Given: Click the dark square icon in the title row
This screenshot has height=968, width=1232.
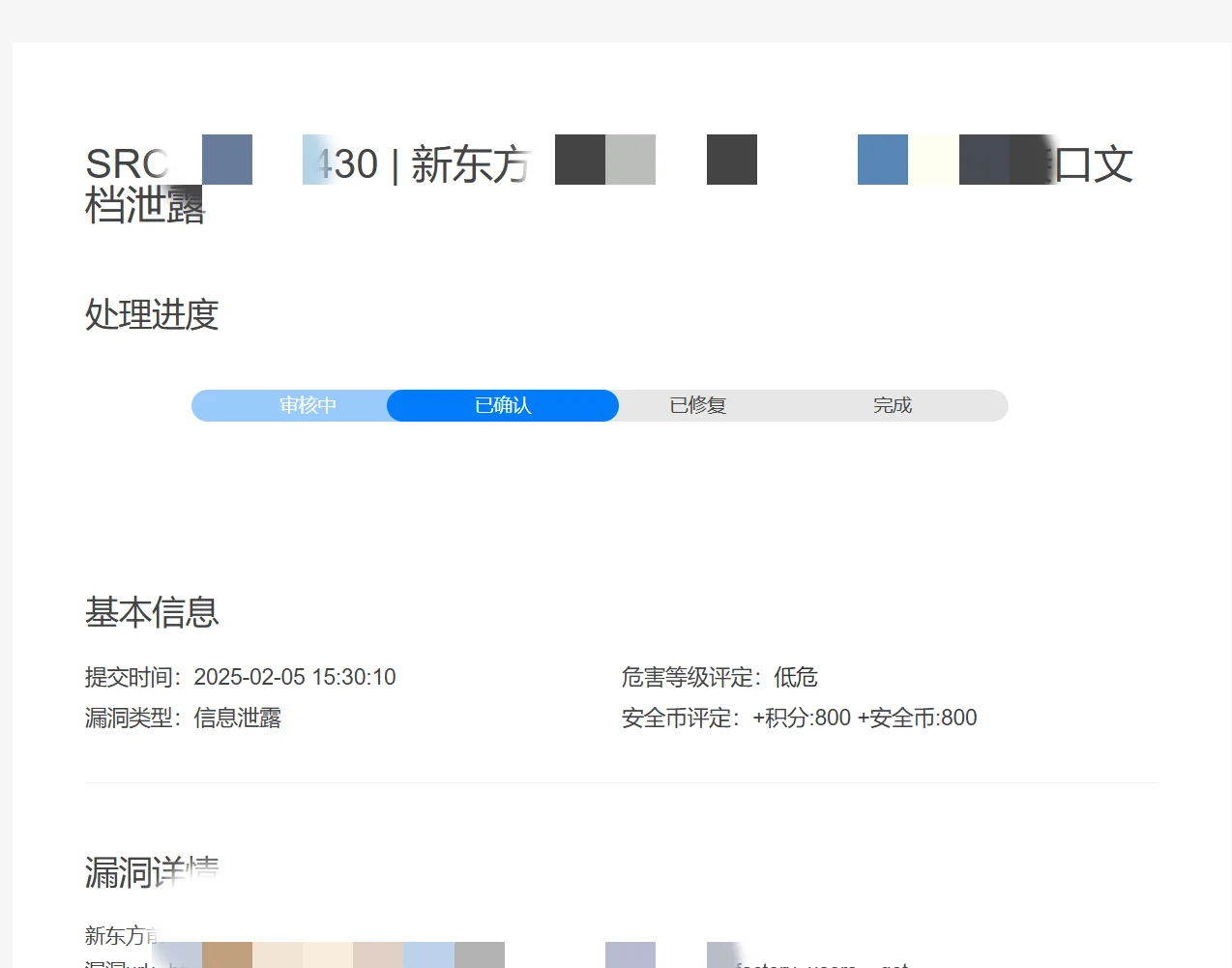Looking at the screenshot, I should tap(731, 160).
